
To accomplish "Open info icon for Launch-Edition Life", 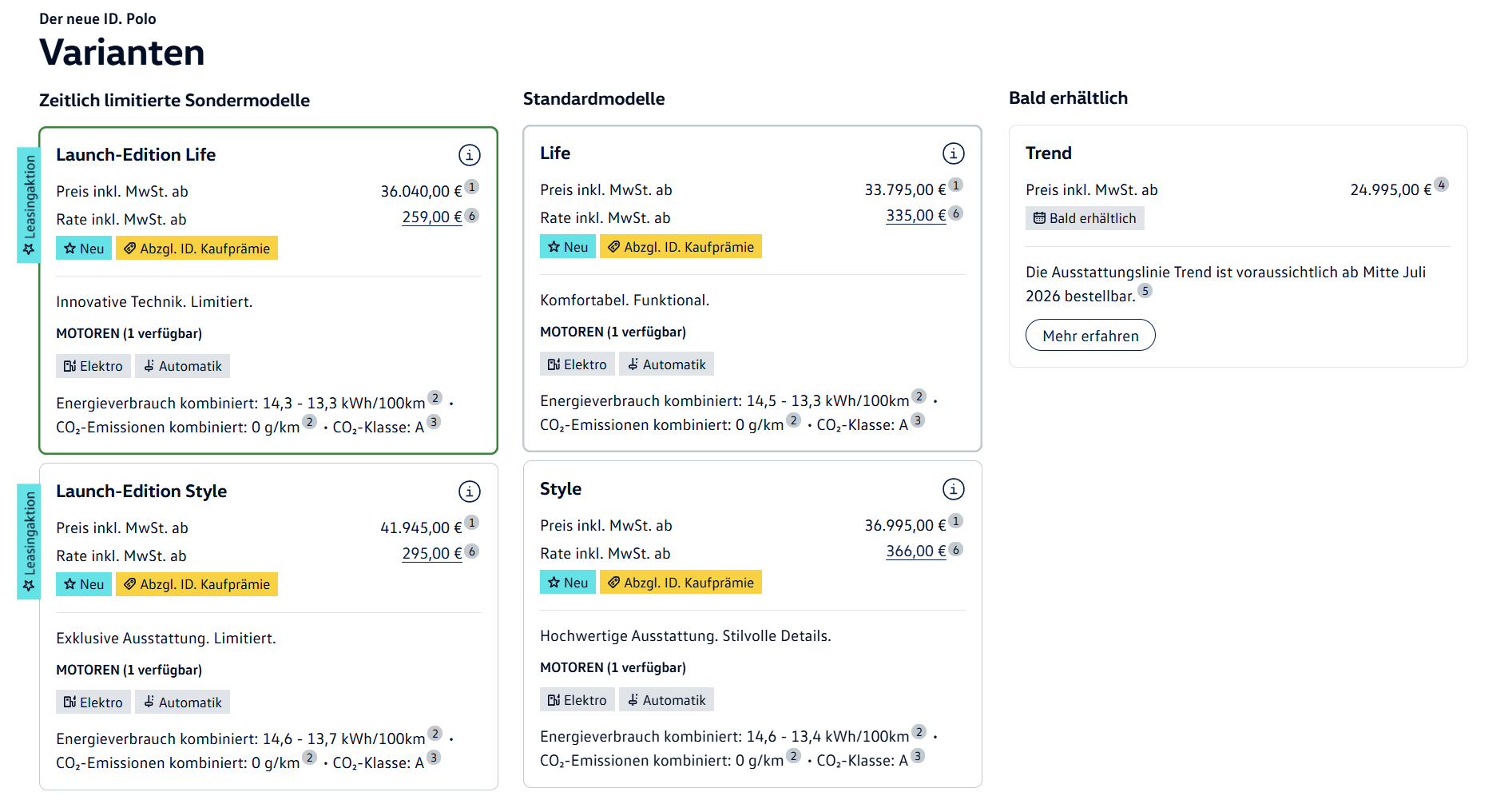I will [469, 155].
